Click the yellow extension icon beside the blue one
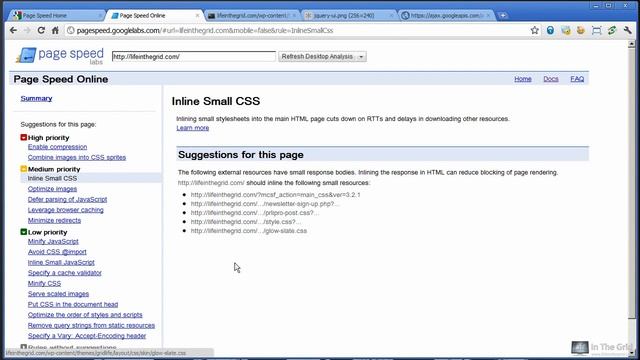Image resolution: width=640 pixels, height=360 pixels. pos(566,30)
